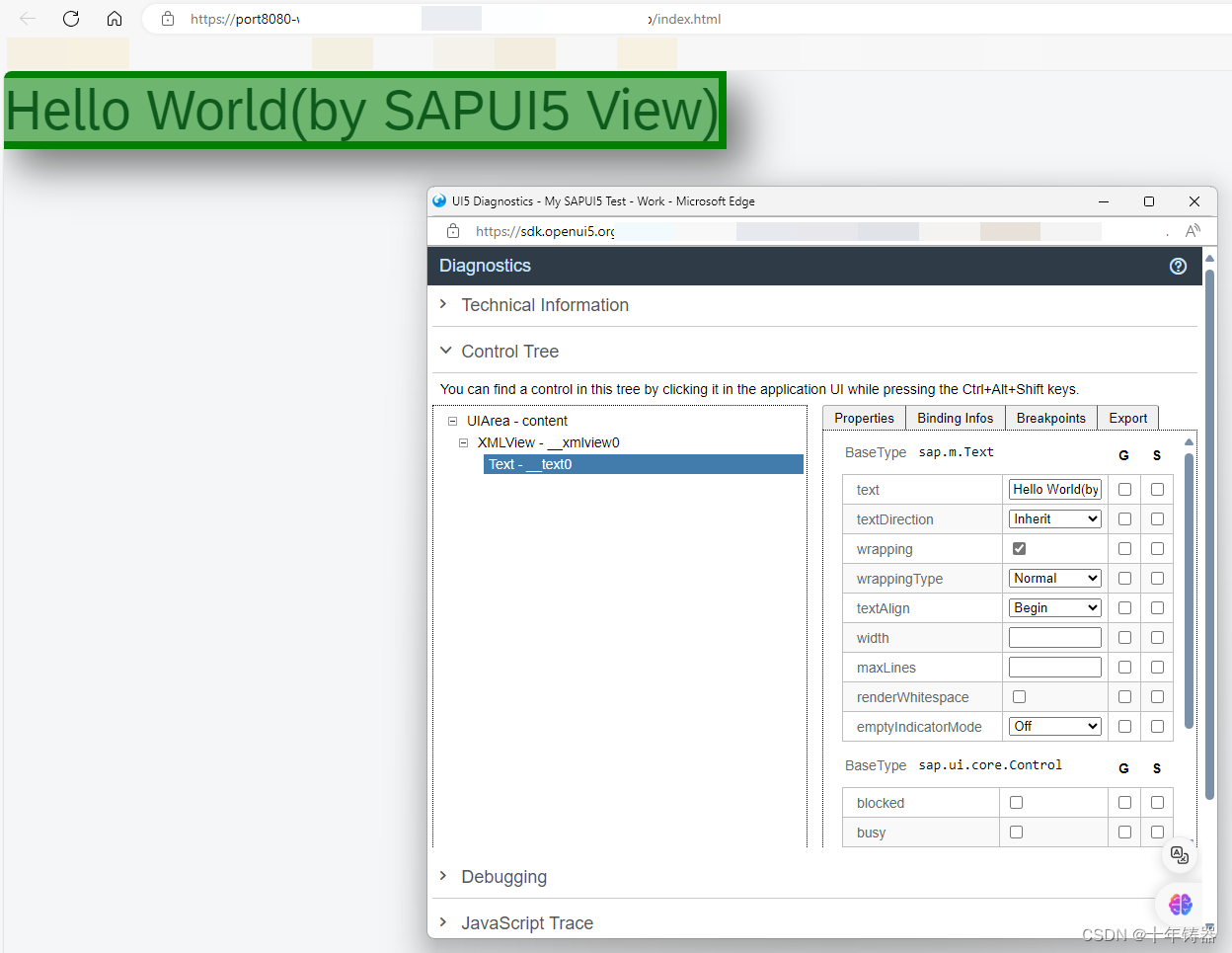Switch to the Binding Infos tab
Screen dimensions: 1232x953
[955, 418]
